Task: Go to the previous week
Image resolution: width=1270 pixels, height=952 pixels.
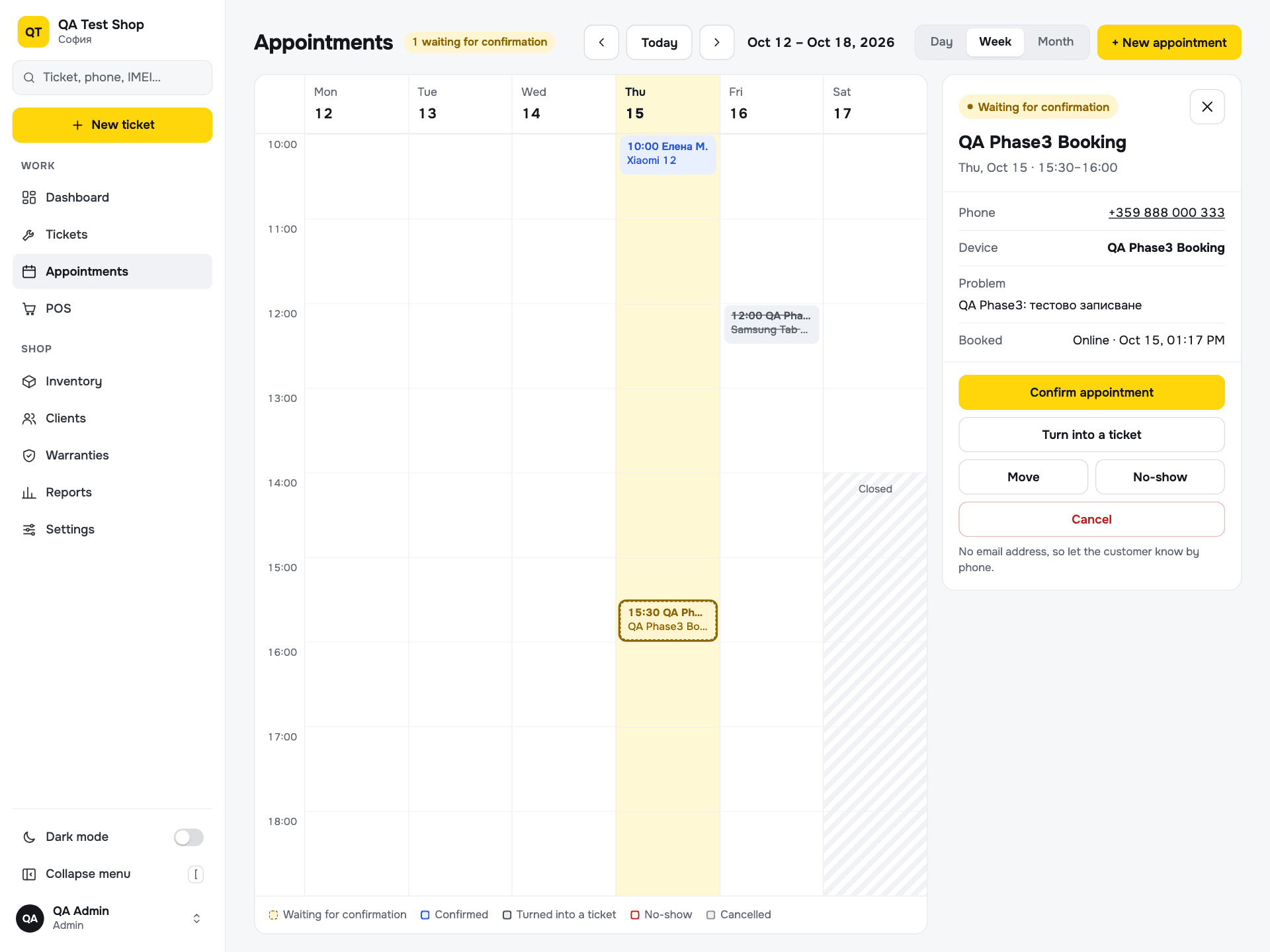Action: pos(601,42)
